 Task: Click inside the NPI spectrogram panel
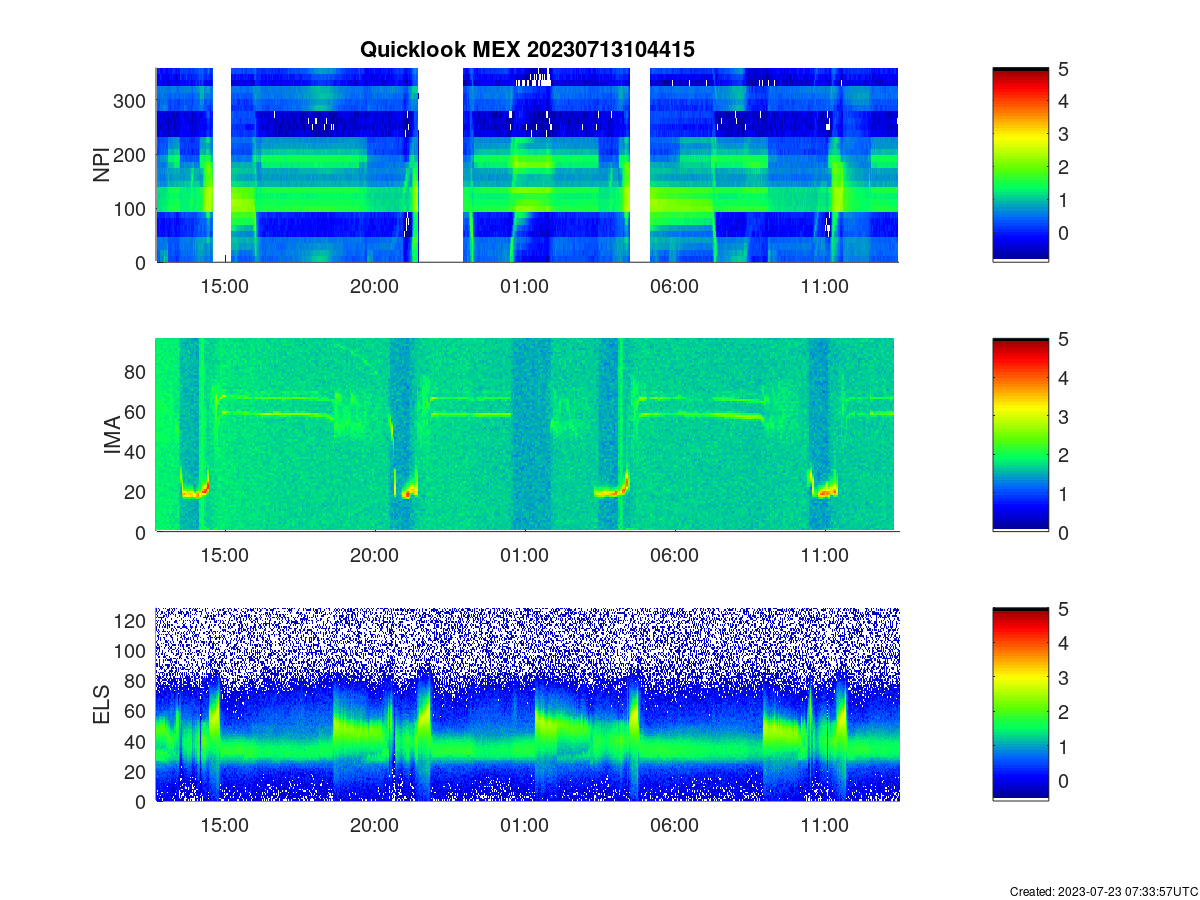527,165
